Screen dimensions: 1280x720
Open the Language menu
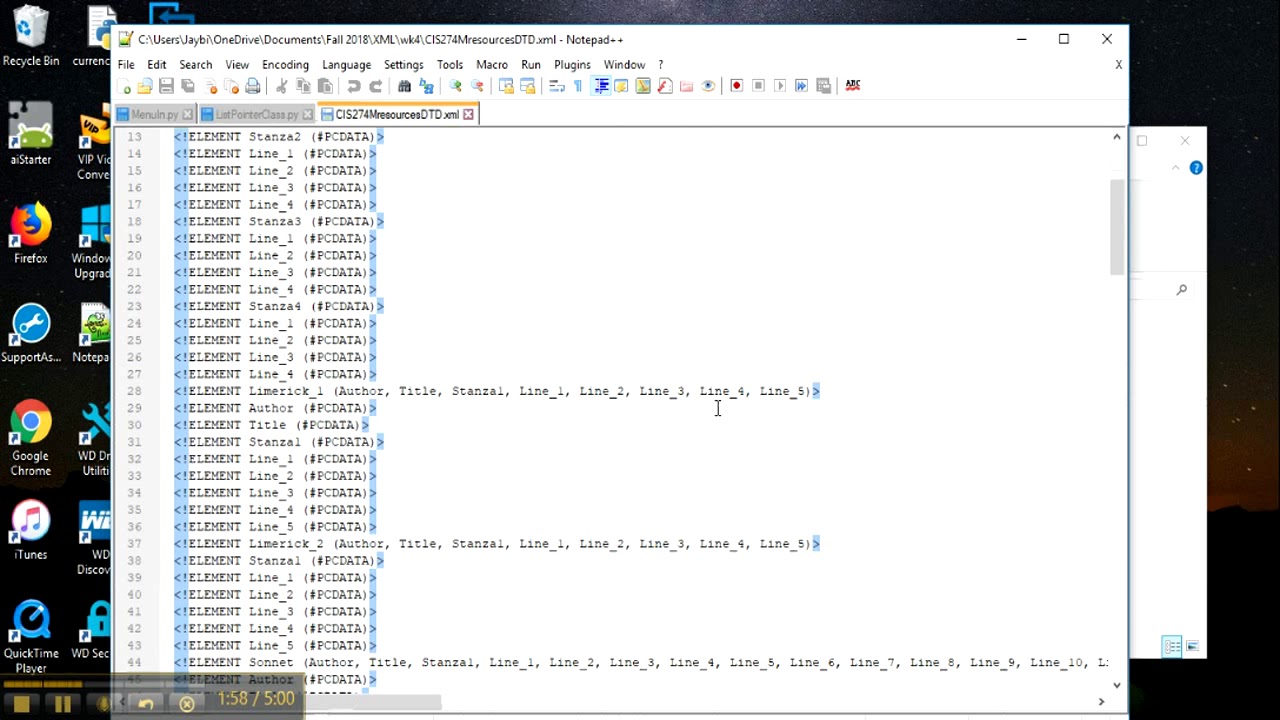pos(346,64)
